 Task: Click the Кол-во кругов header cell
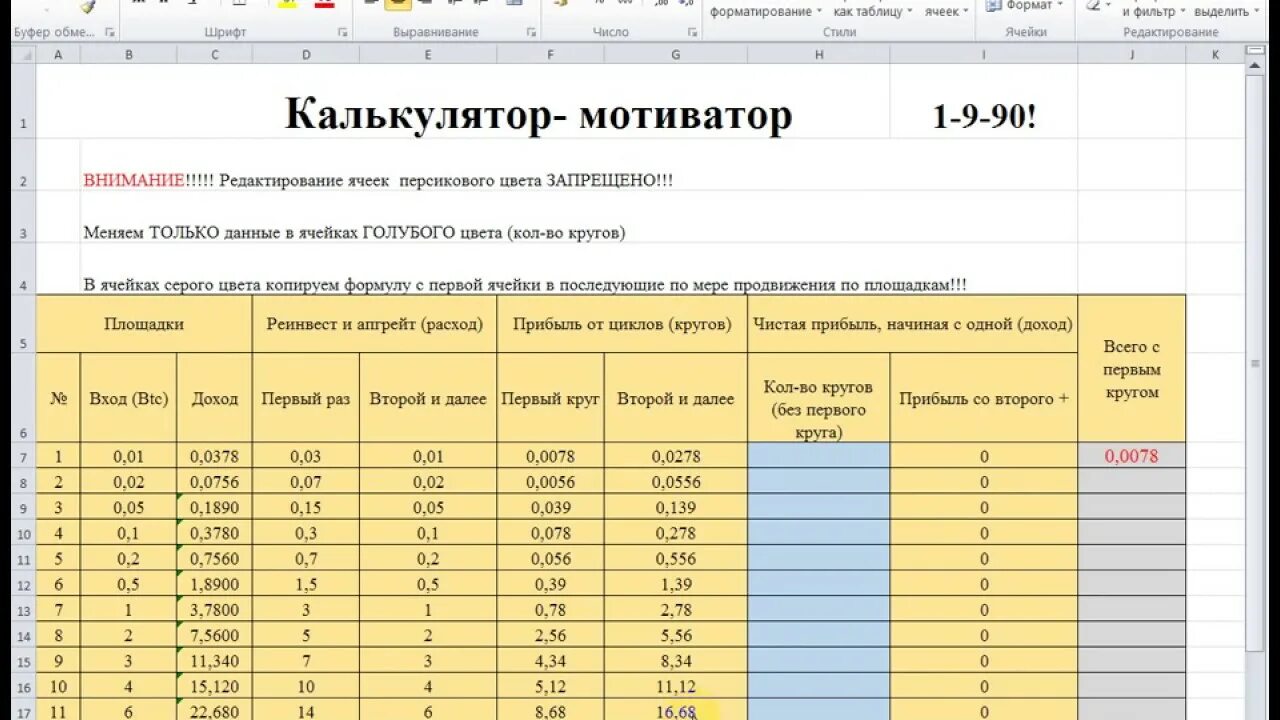(x=819, y=398)
